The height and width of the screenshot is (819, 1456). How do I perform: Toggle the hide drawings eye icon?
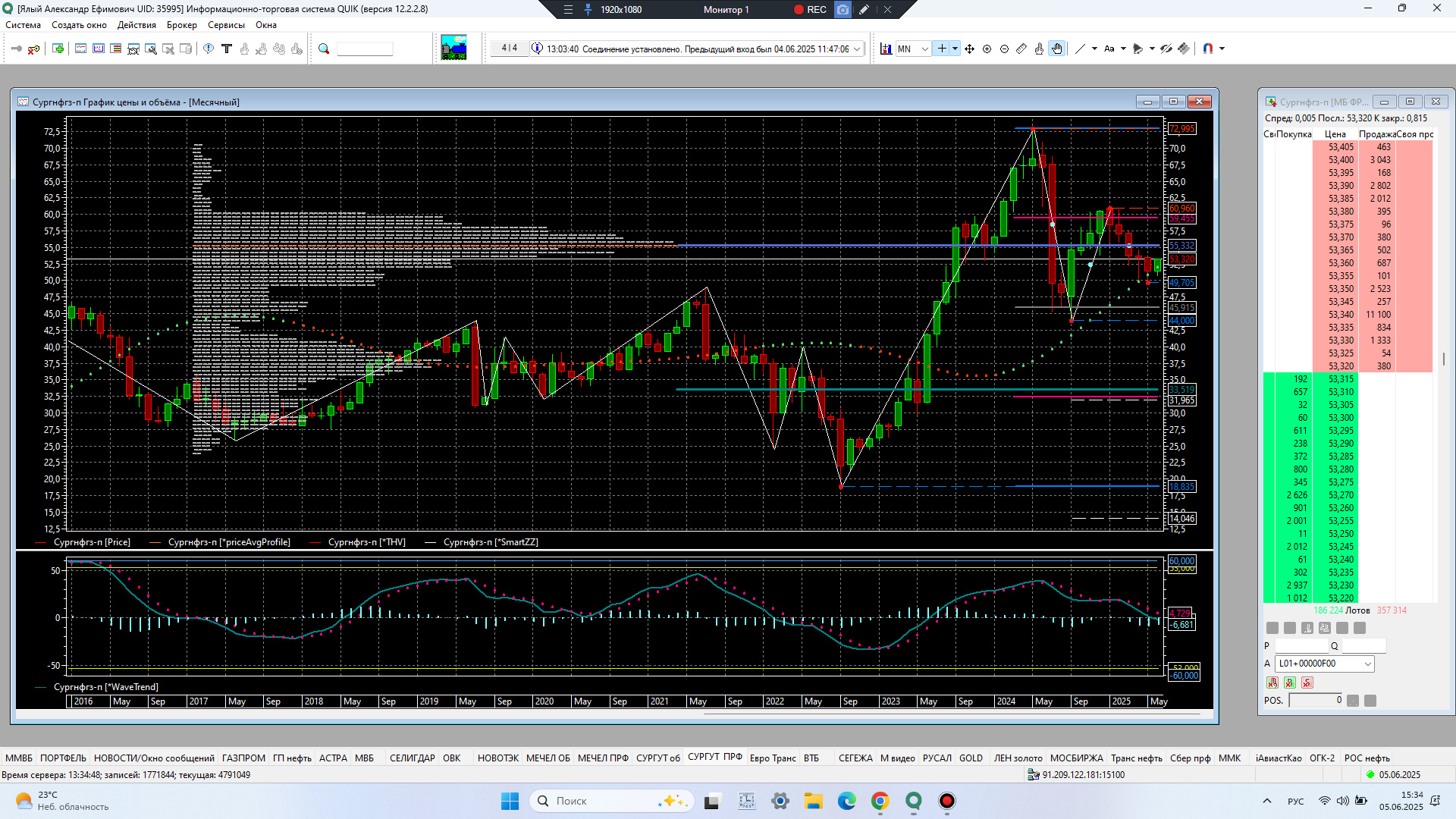tap(1166, 49)
